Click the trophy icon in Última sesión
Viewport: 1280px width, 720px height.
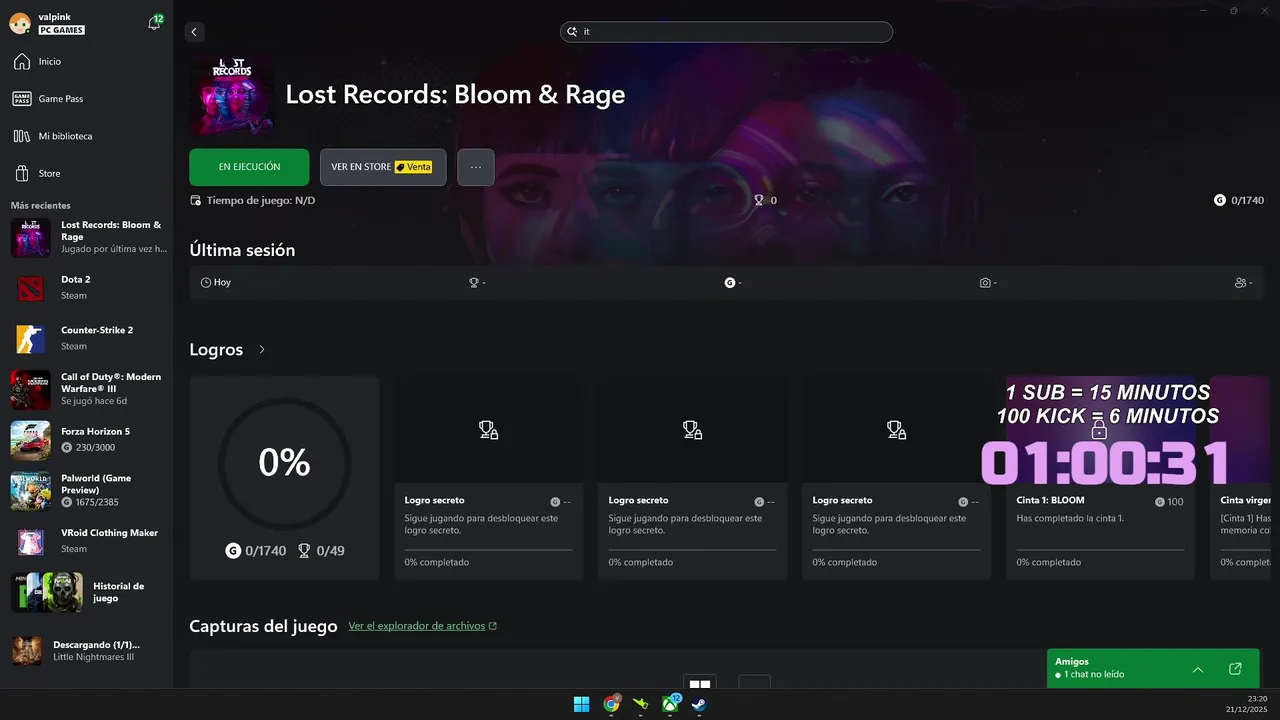click(x=474, y=283)
